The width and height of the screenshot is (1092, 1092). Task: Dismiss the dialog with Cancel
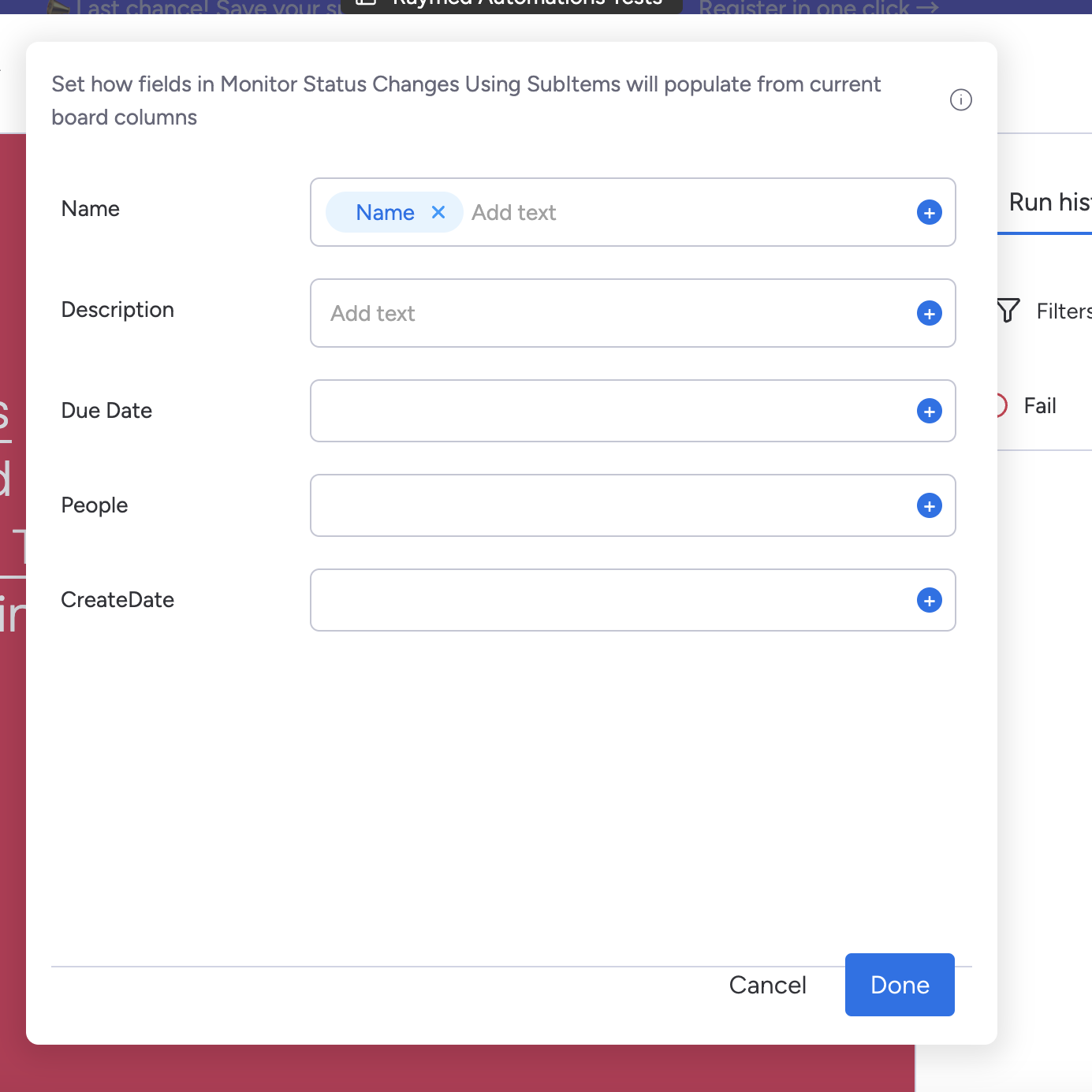(x=767, y=985)
